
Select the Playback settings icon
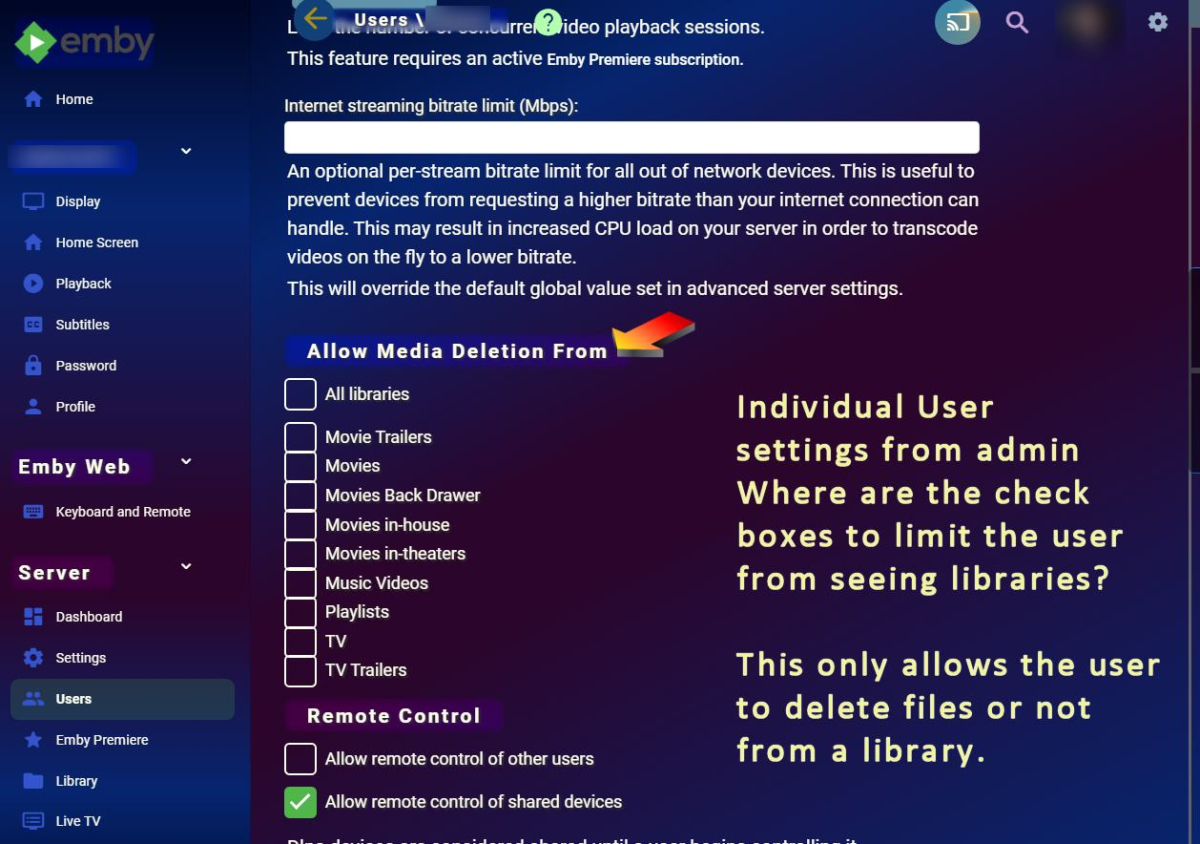pyautogui.click(x=33, y=283)
